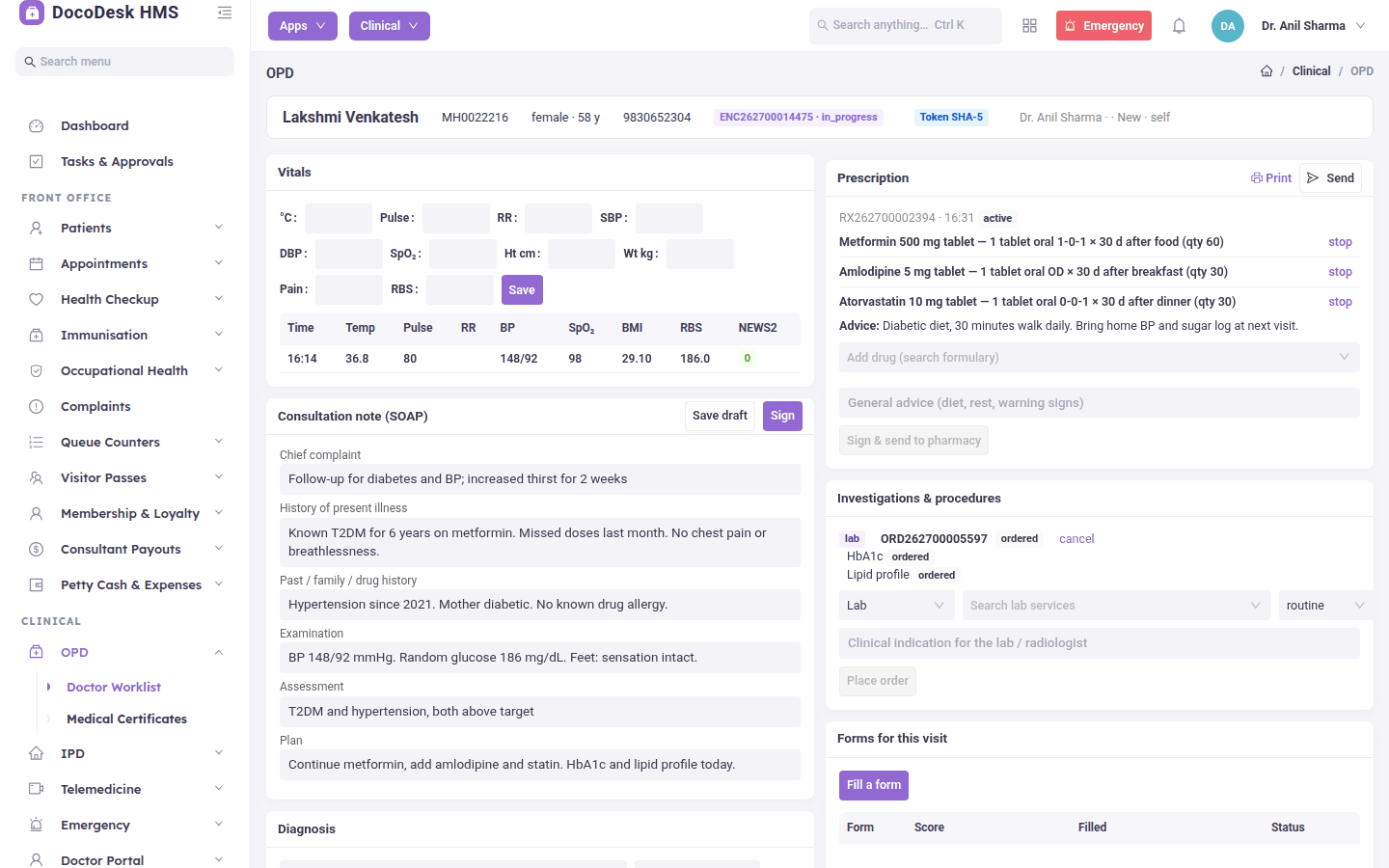Click the Immunisation sidebar icon
Image resolution: width=1389 pixels, height=868 pixels.
click(37, 336)
